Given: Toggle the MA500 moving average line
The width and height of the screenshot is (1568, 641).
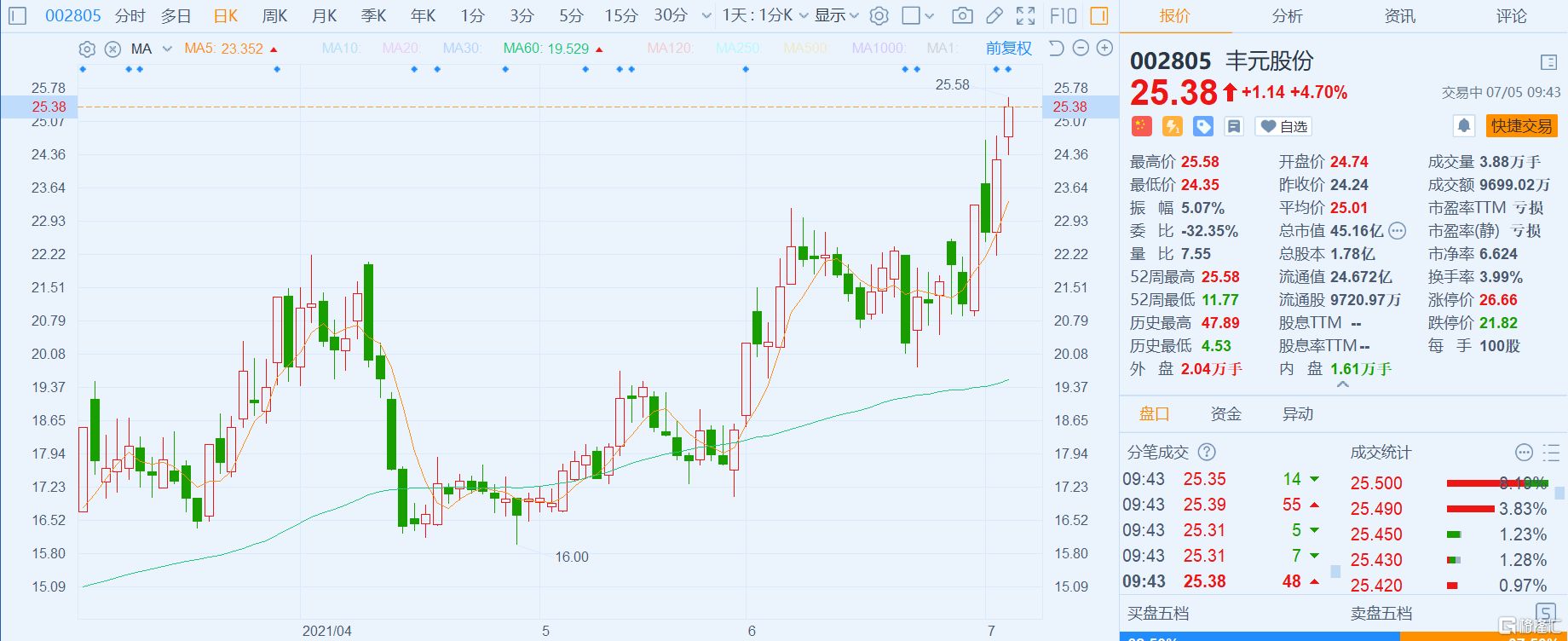Looking at the screenshot, I should click(805, 49).
